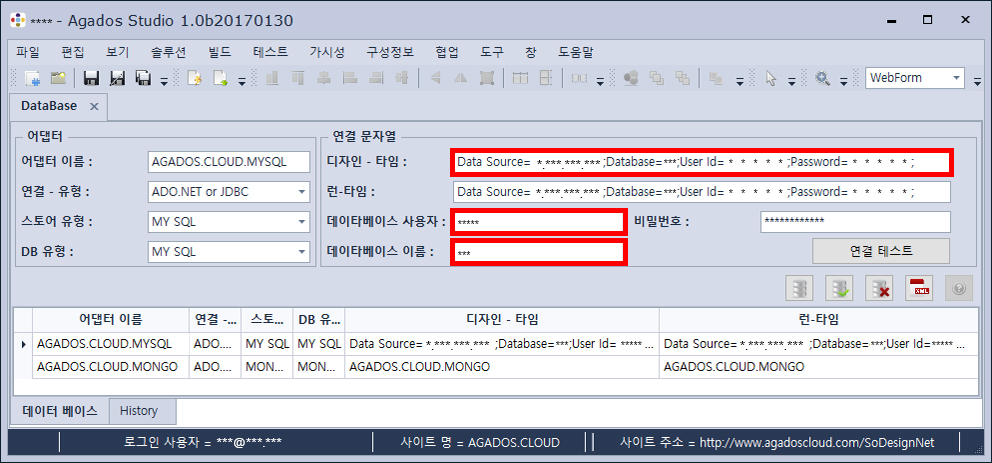This screenshot has width=992, height=463.
Task: Select the pointer arrow tool
Action: [770, 78]
